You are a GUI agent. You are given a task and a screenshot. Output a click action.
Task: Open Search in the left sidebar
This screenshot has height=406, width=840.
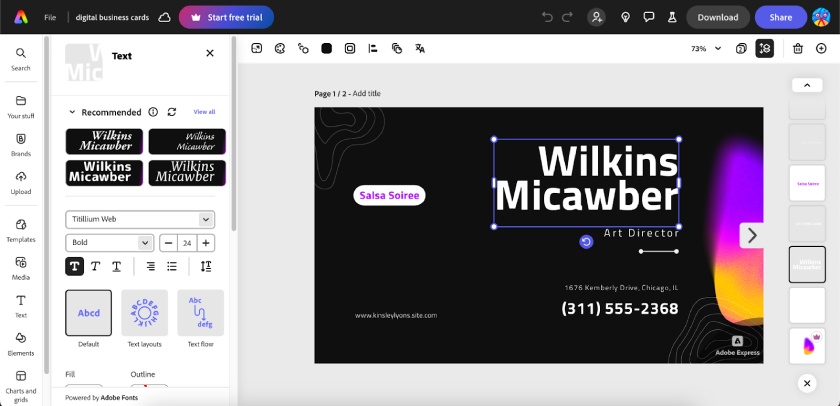pos(20,59)
